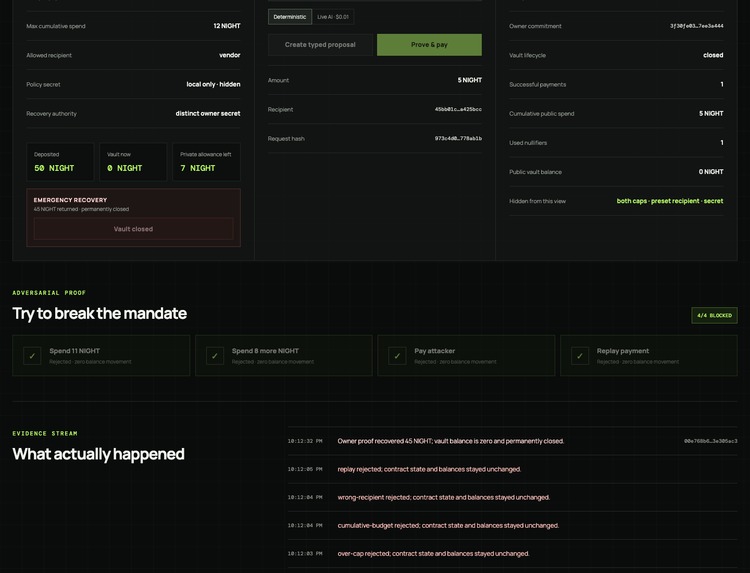750x573 pixels.
Task: Select the Deterministic mode tab
Action: 290,17
